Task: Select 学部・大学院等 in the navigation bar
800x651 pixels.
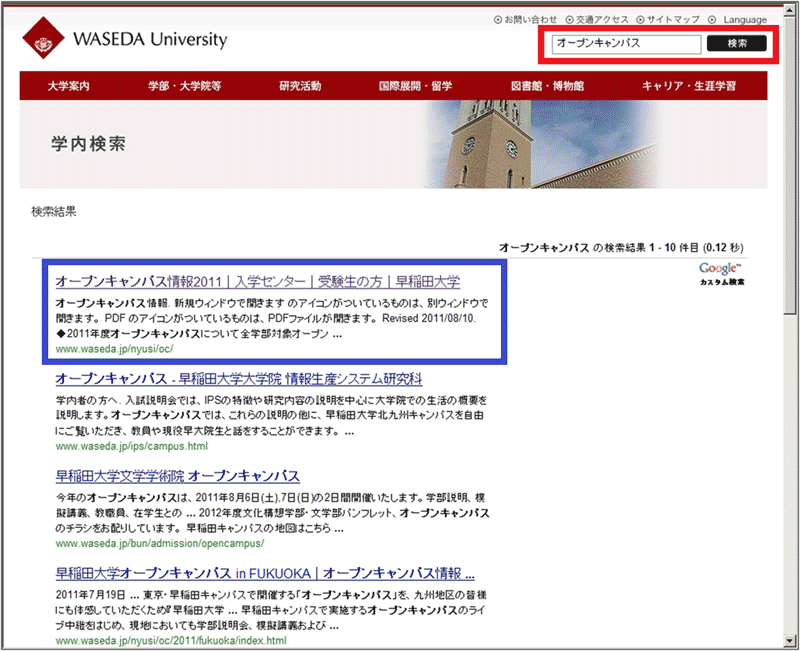Action: [x=184, y=86]
